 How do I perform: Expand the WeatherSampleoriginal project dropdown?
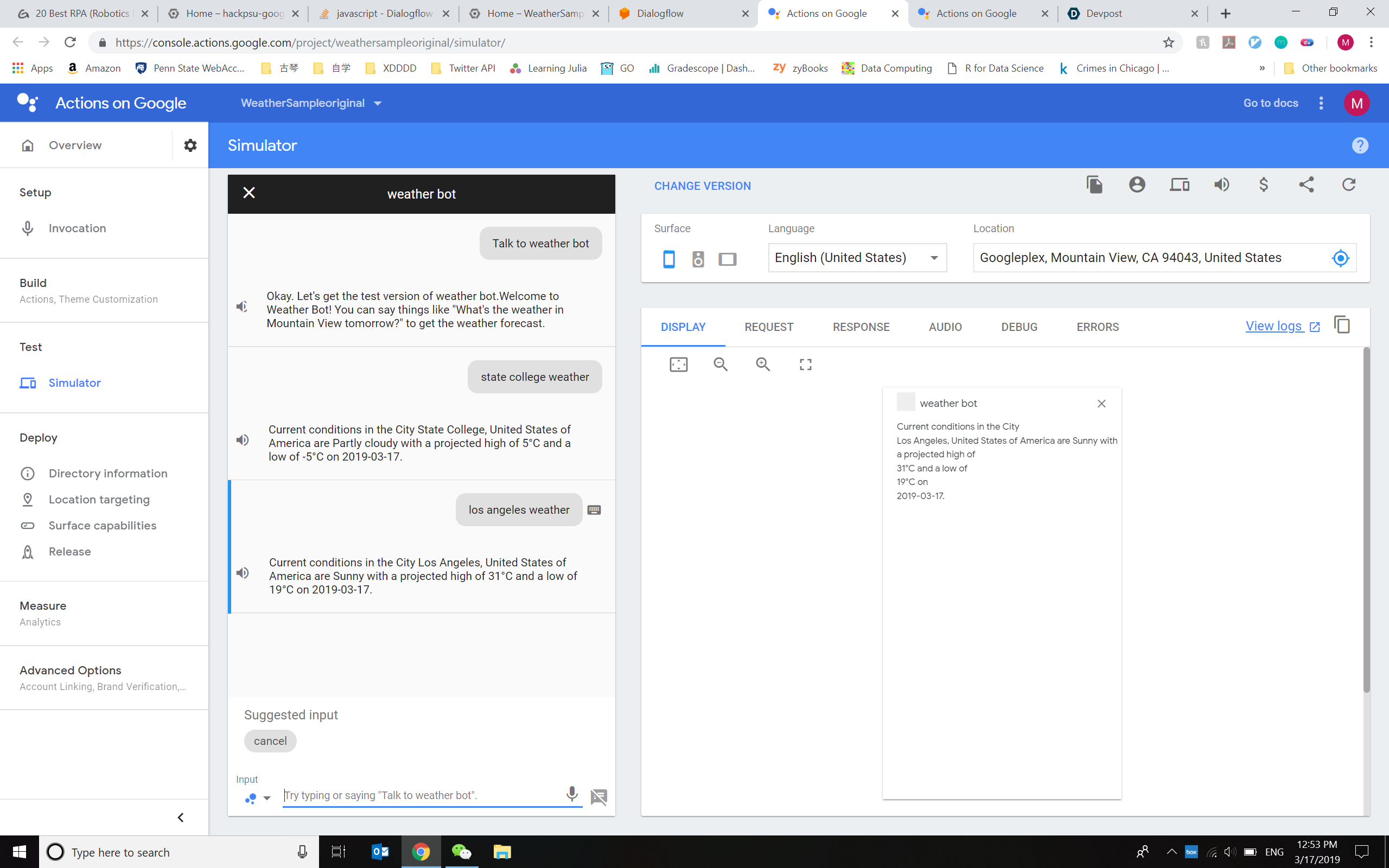tap(311, 103)
